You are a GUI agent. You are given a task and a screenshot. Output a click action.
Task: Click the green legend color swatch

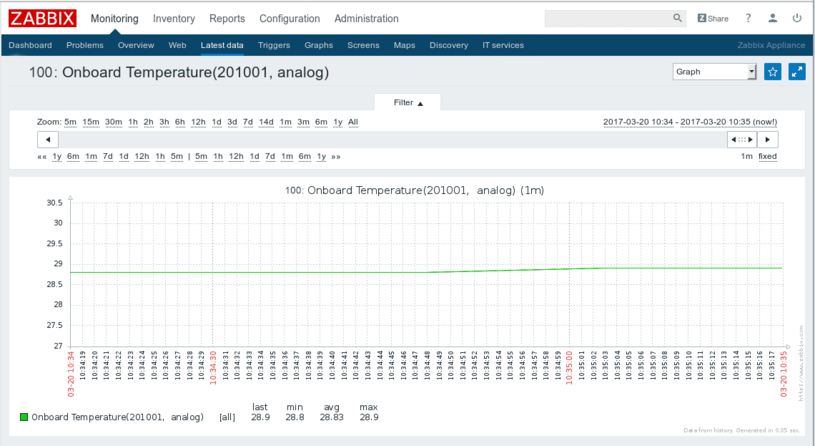click(x=24, y=417)
